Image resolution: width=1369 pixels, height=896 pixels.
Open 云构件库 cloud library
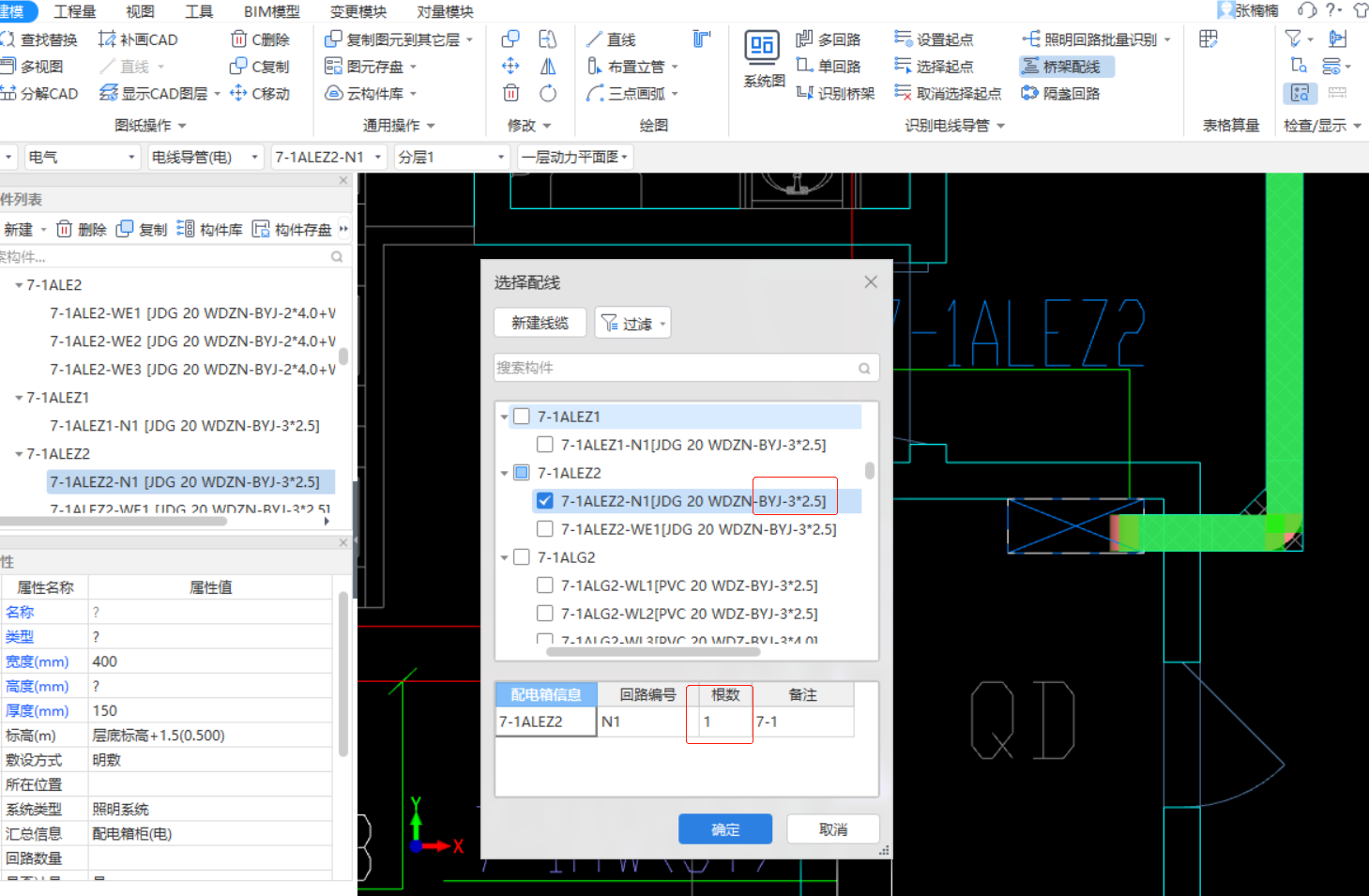point(371,94)
